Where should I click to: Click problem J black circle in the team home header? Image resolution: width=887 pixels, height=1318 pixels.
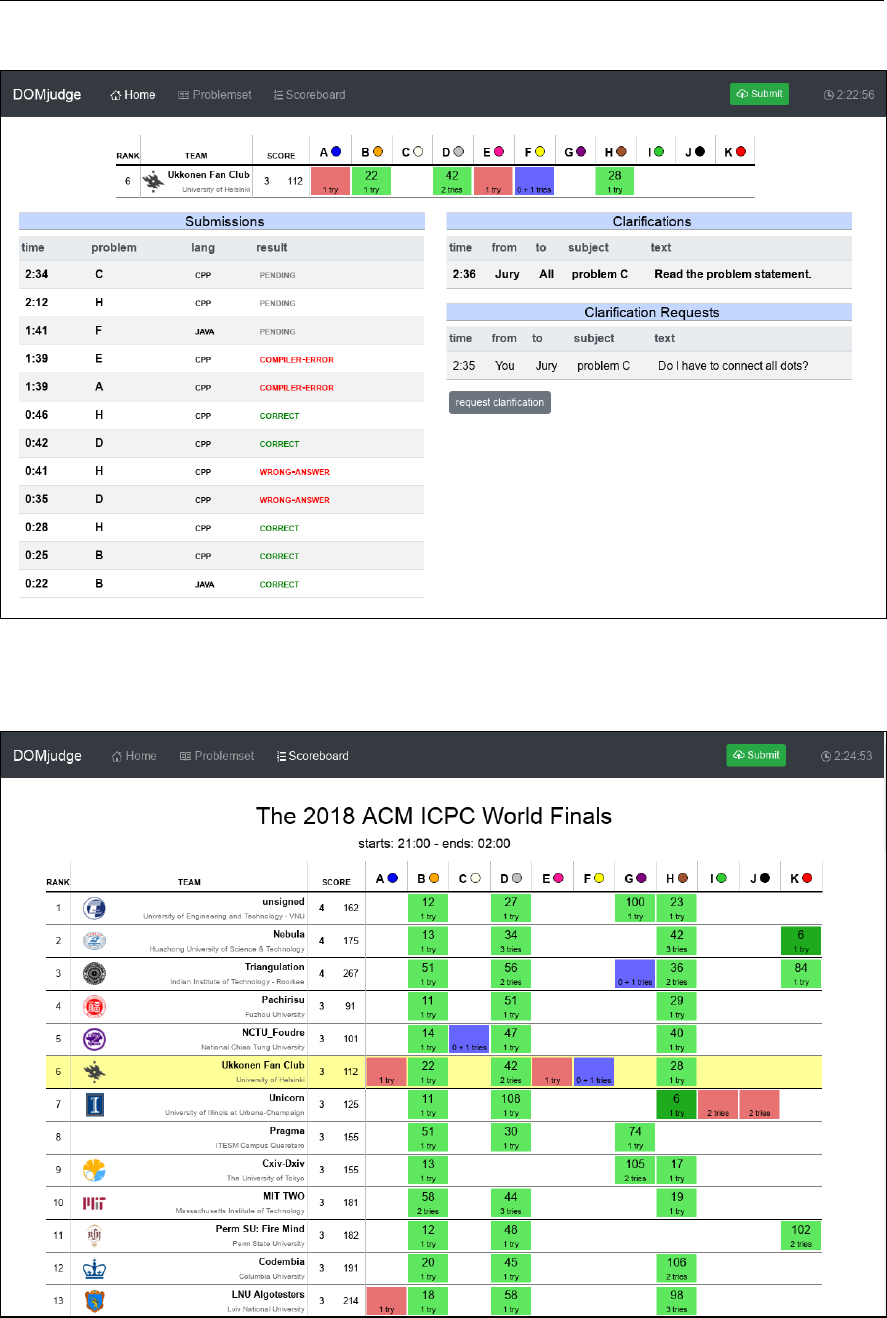[x=700, y=152]
